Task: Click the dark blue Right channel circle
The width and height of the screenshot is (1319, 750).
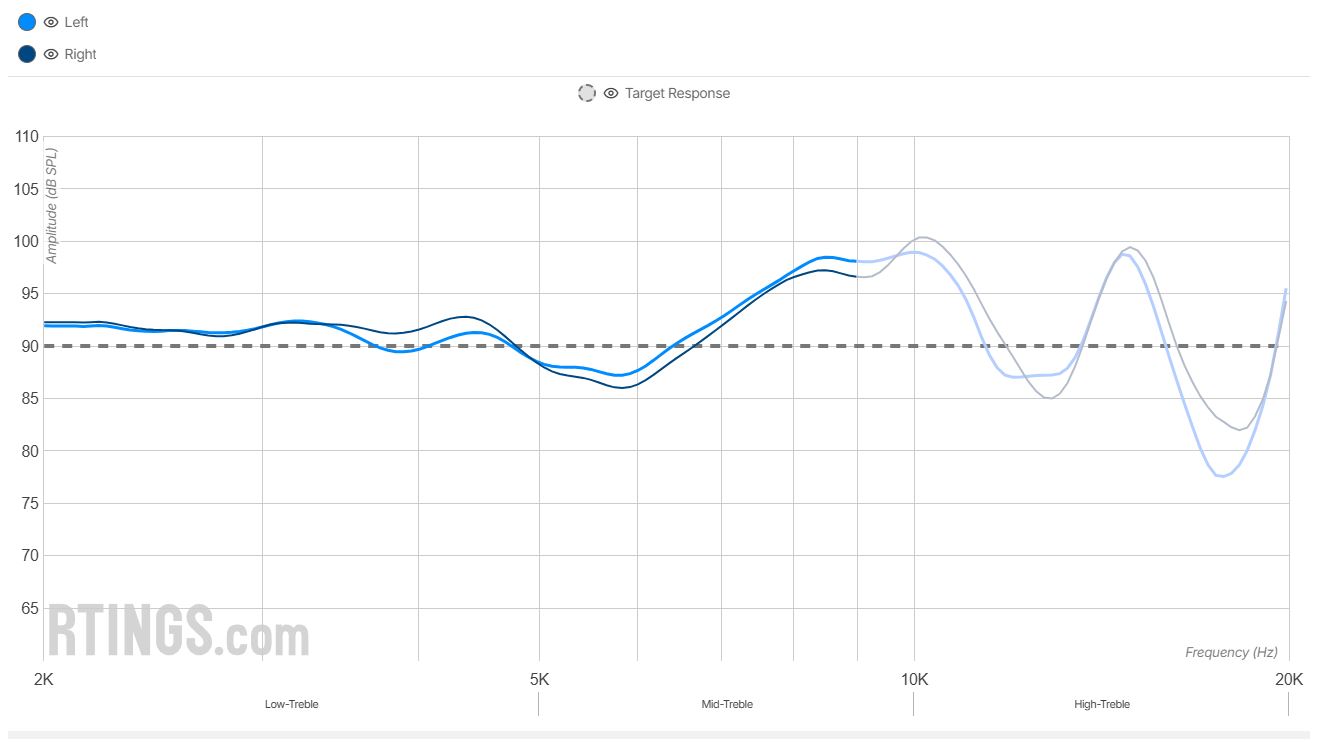Action: (27, 54)
